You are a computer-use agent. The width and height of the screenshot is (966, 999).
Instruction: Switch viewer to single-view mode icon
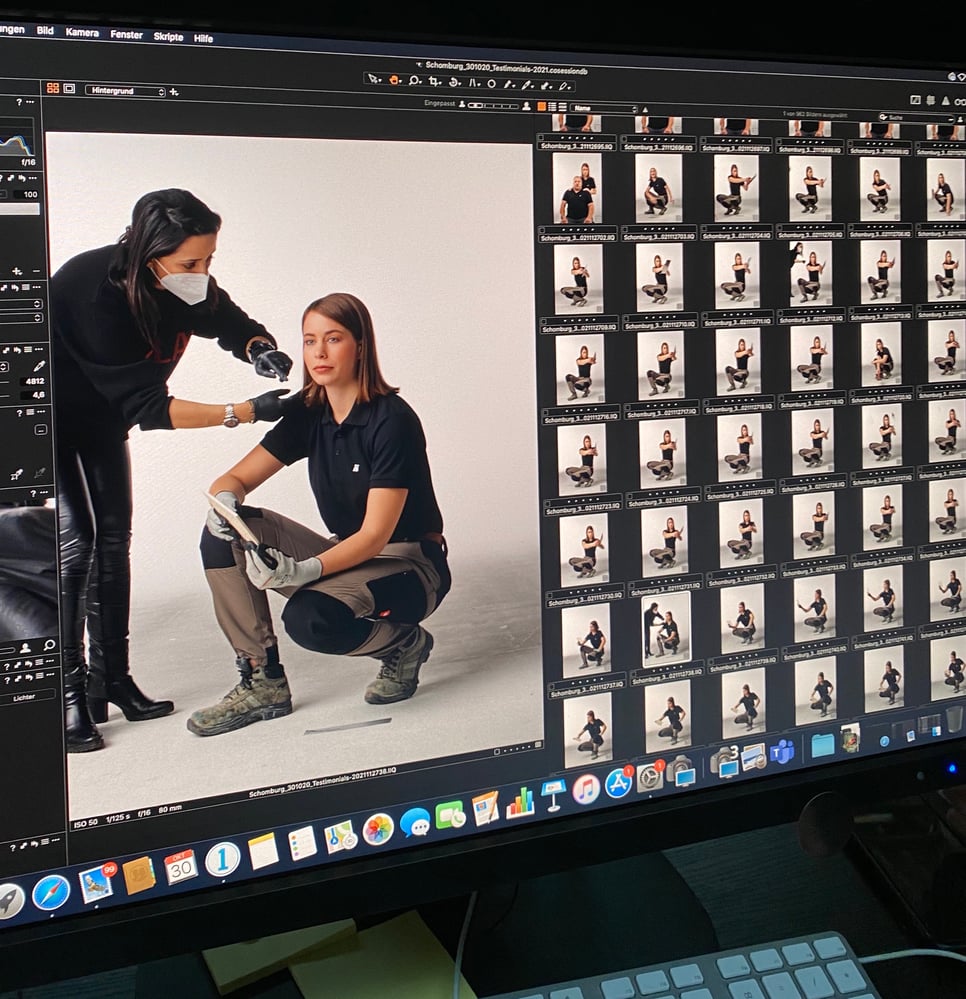pyautogui.click(x=69, y=89)
